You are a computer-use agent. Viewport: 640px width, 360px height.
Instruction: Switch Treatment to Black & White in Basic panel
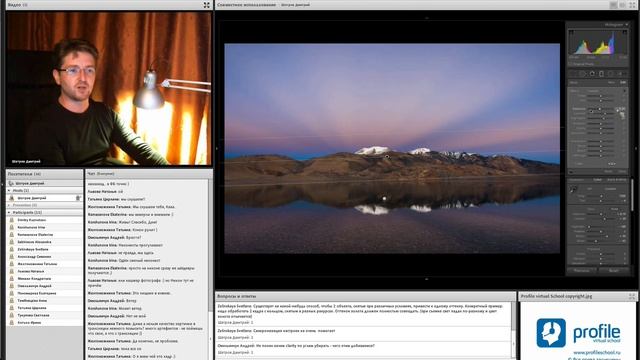[617, 180]
